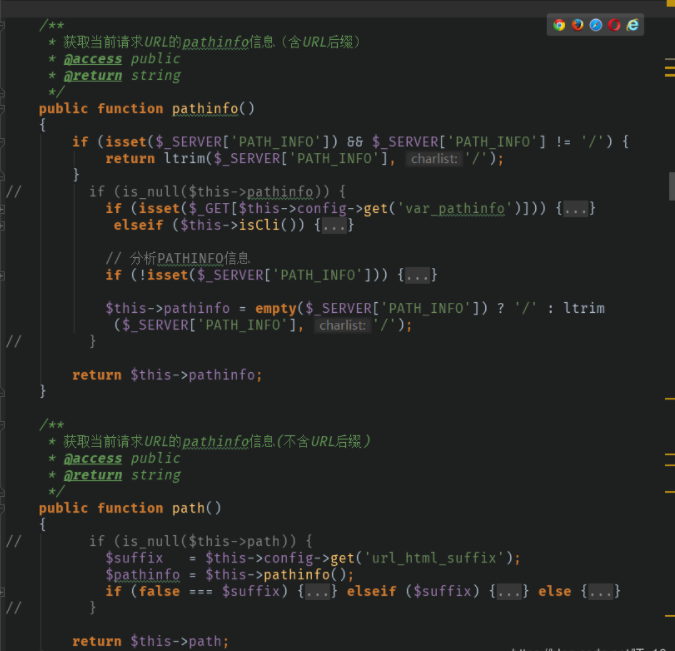Click the false keyword in if

click(159, 592)
